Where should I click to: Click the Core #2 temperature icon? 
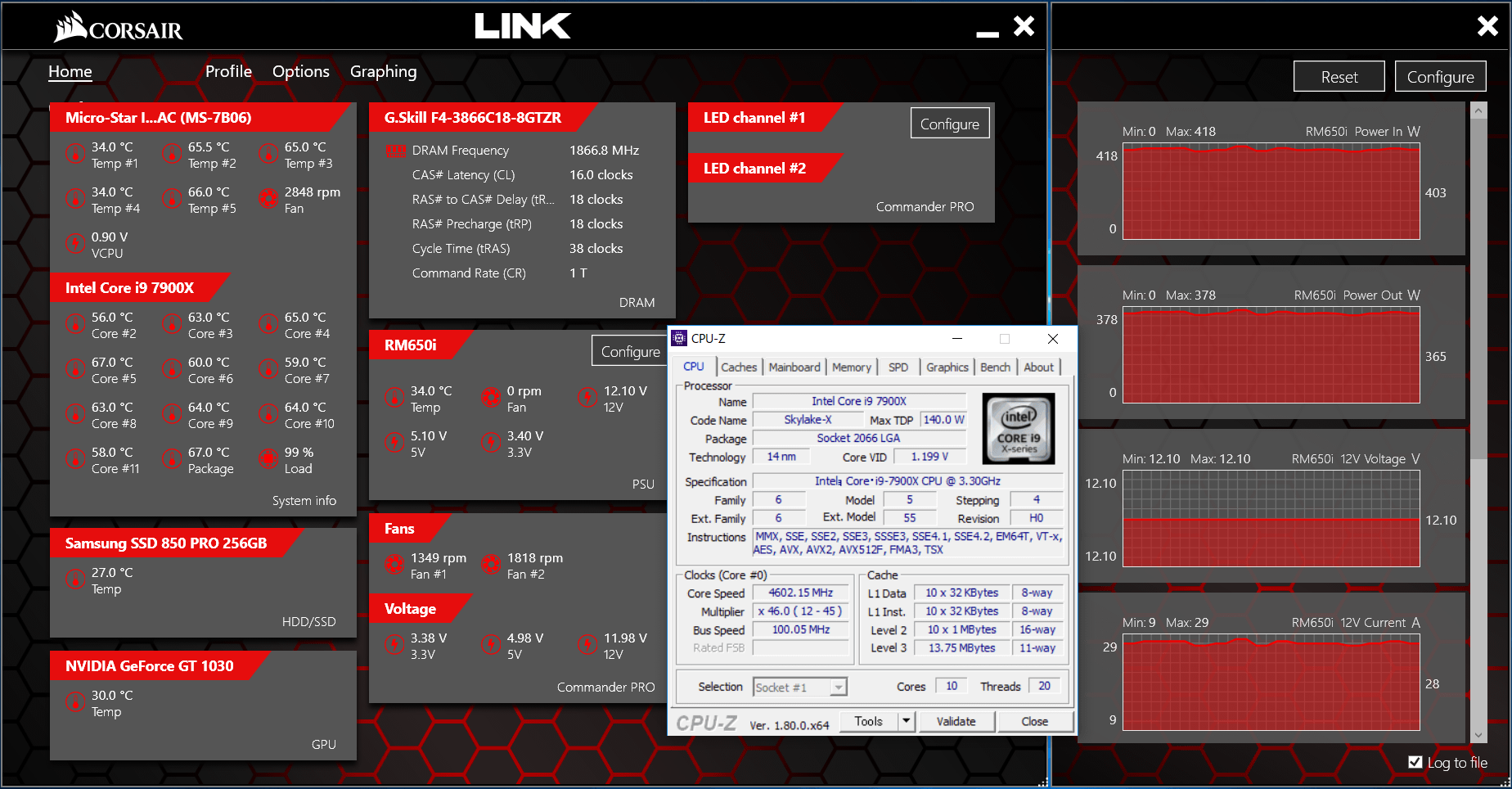point(75,323)
